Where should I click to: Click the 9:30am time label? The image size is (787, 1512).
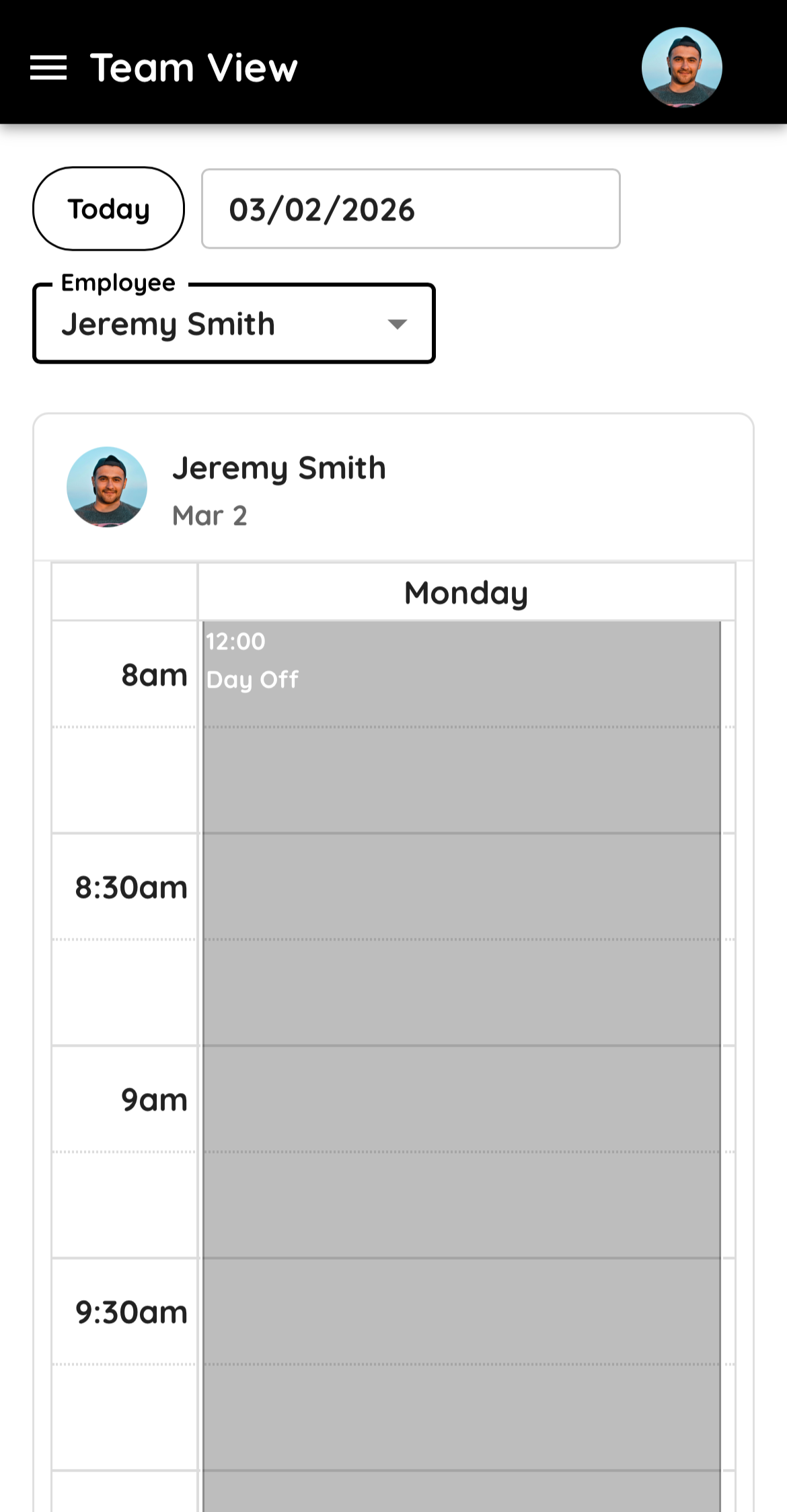coord(130,1311)
